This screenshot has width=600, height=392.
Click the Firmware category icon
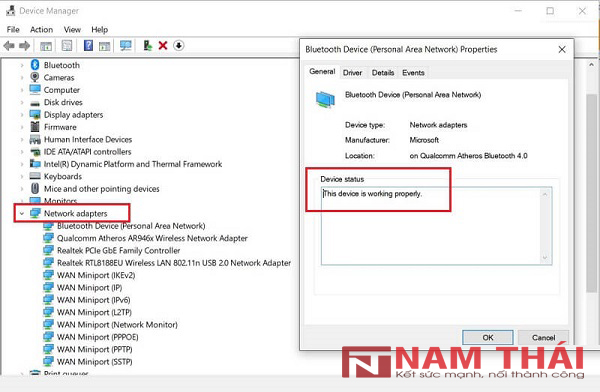pyautogui.click(x=35, y=127)
